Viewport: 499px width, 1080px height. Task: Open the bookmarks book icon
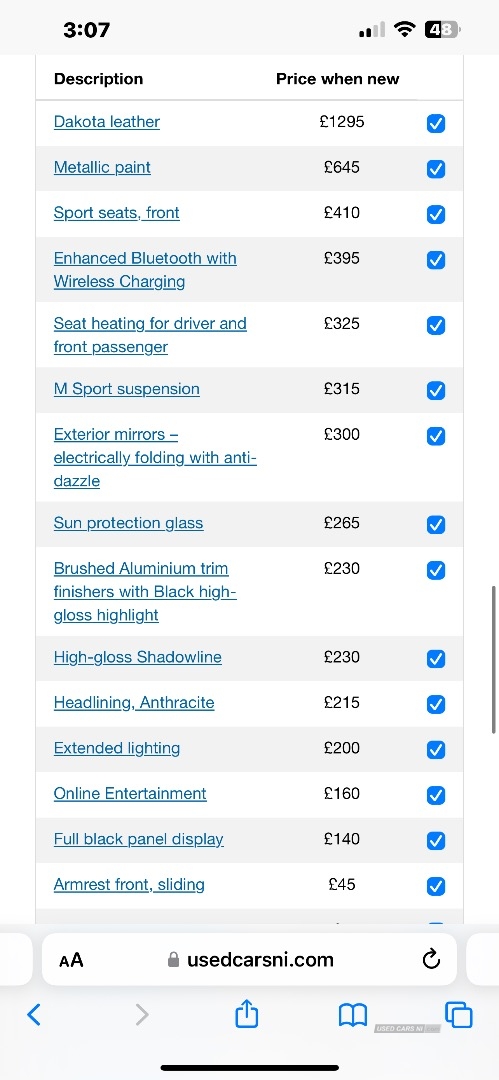tap(352, 1015)
